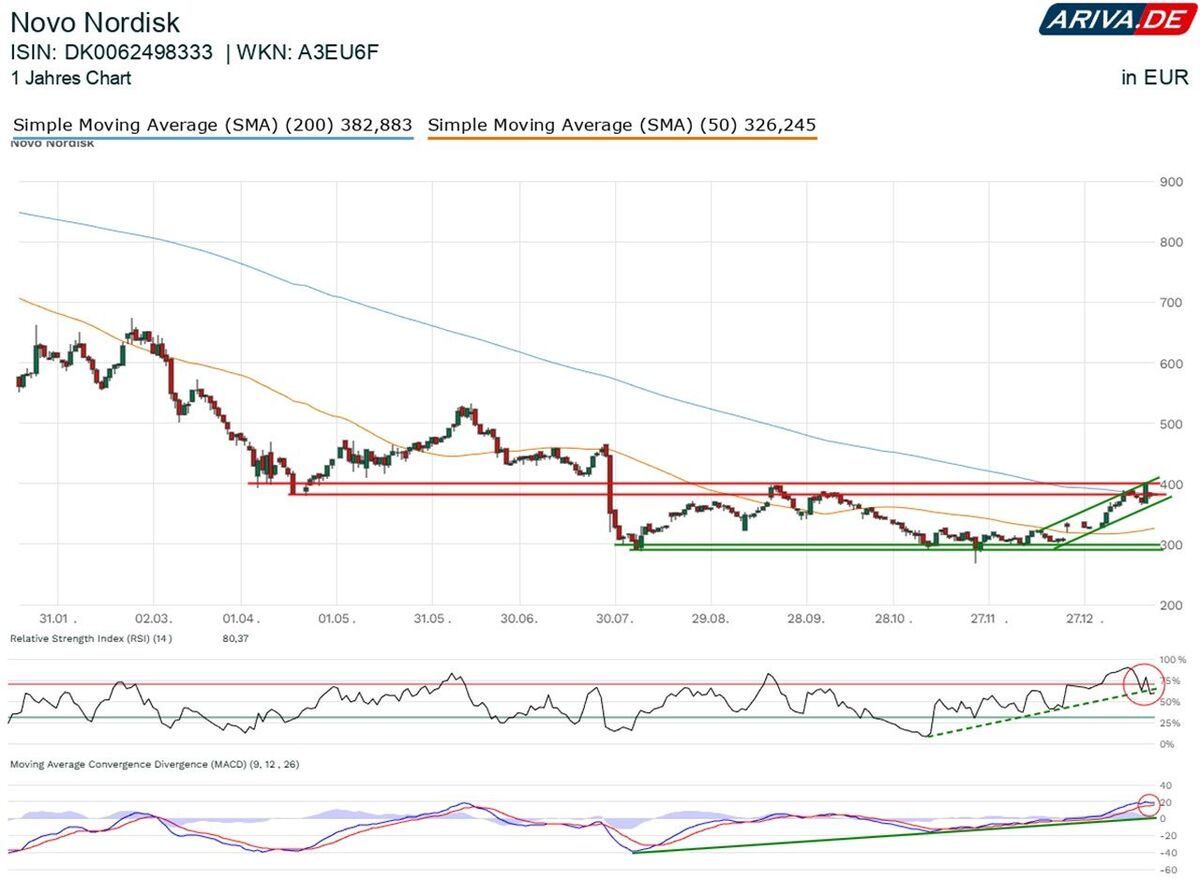Image resolution: width=1200 pixels, height=881 pixels.
Task: Select the SMA (50) 326,245 legend entry
Action: click(621, 125)
